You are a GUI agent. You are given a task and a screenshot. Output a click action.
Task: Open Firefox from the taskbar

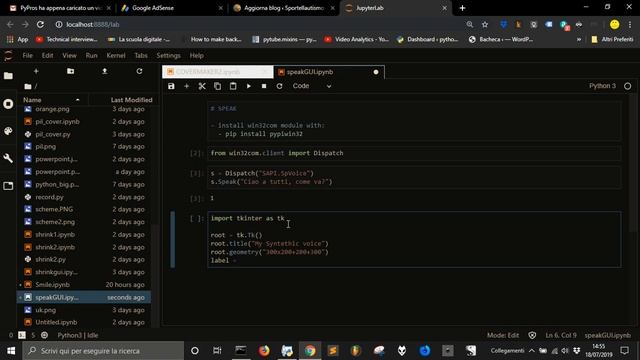[x=264, y=351]
